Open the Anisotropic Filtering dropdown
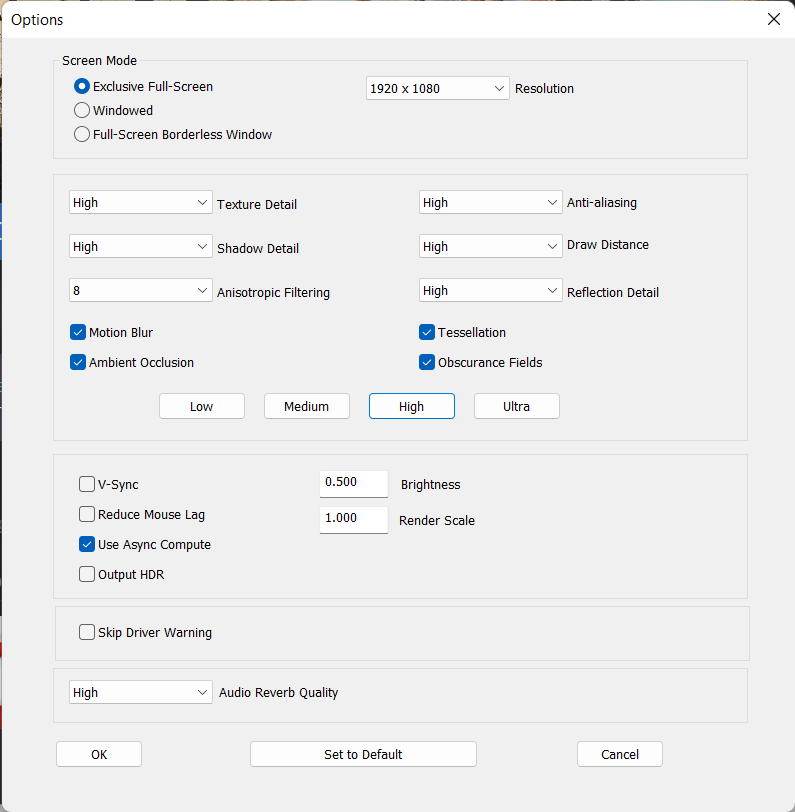 [140, 290]
